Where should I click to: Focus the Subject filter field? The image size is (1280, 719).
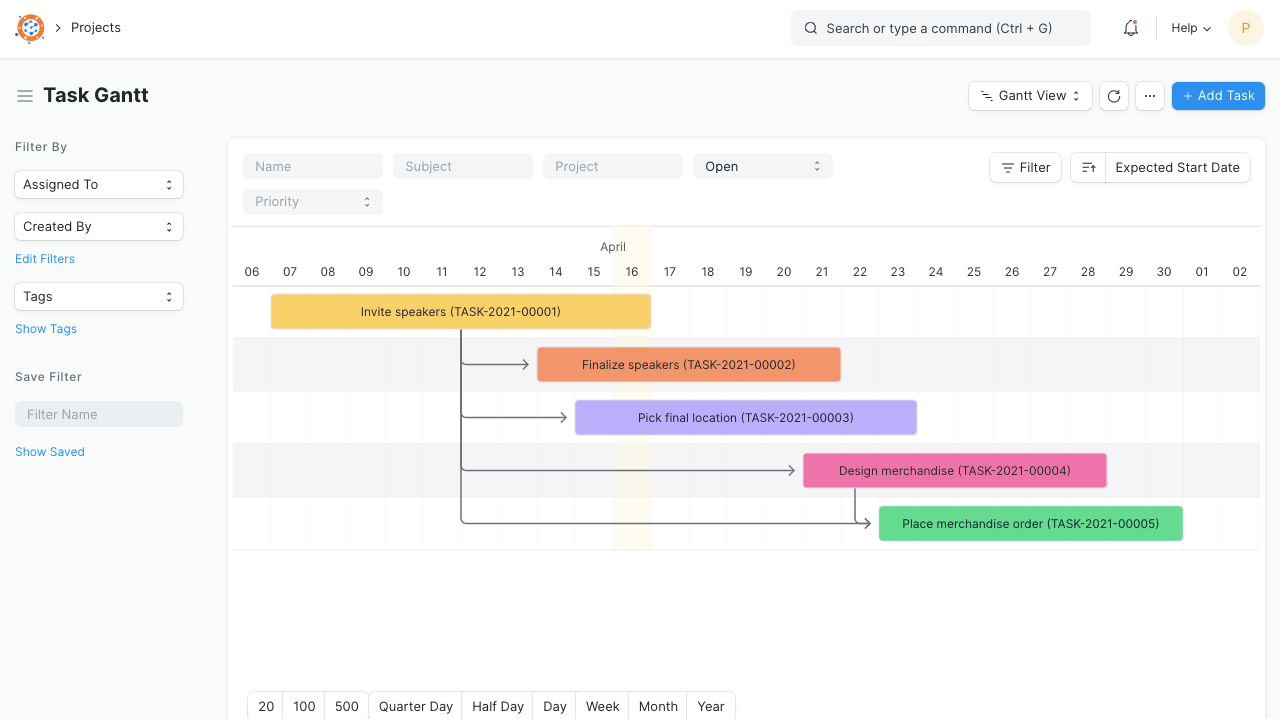pyautogui.click(x=462, y=167)
